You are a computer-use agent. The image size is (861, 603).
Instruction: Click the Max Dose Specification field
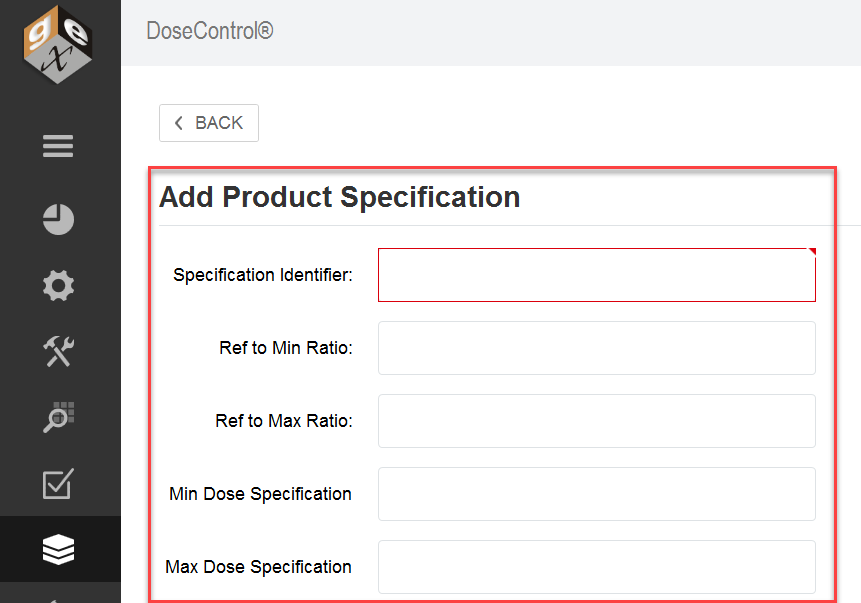[597, 567]
